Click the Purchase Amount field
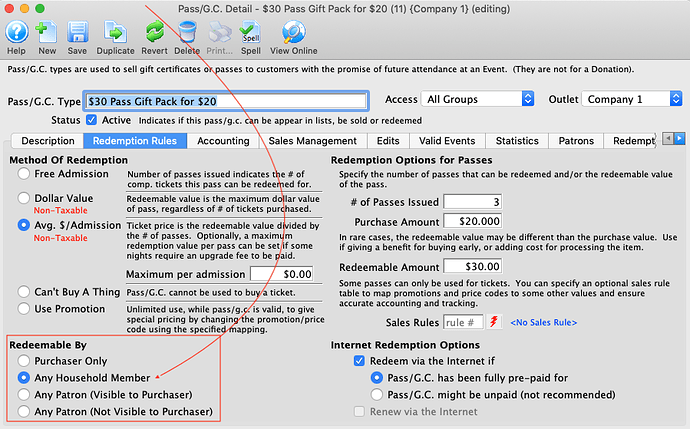Image resolution: width=690 pixels, height=429 pixels. tap(472, 221)
